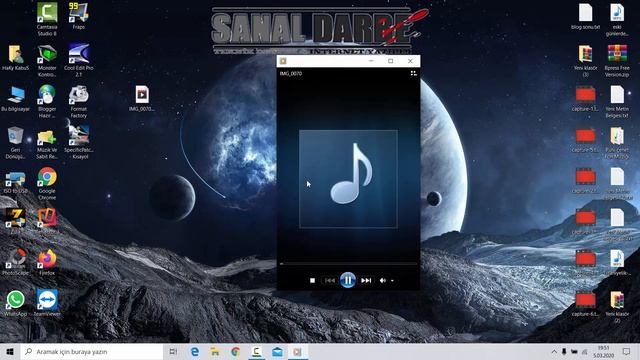Open the Blogger Hazır desktop shortcut
This screenshot has height=360, width=640.
pos(47,102)
